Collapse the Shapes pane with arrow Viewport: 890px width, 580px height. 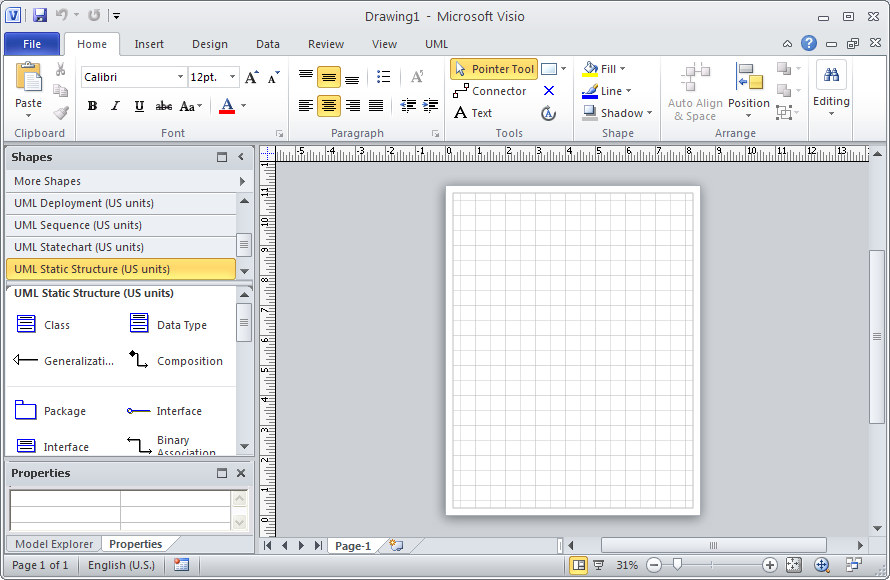[x=241, y=157]
